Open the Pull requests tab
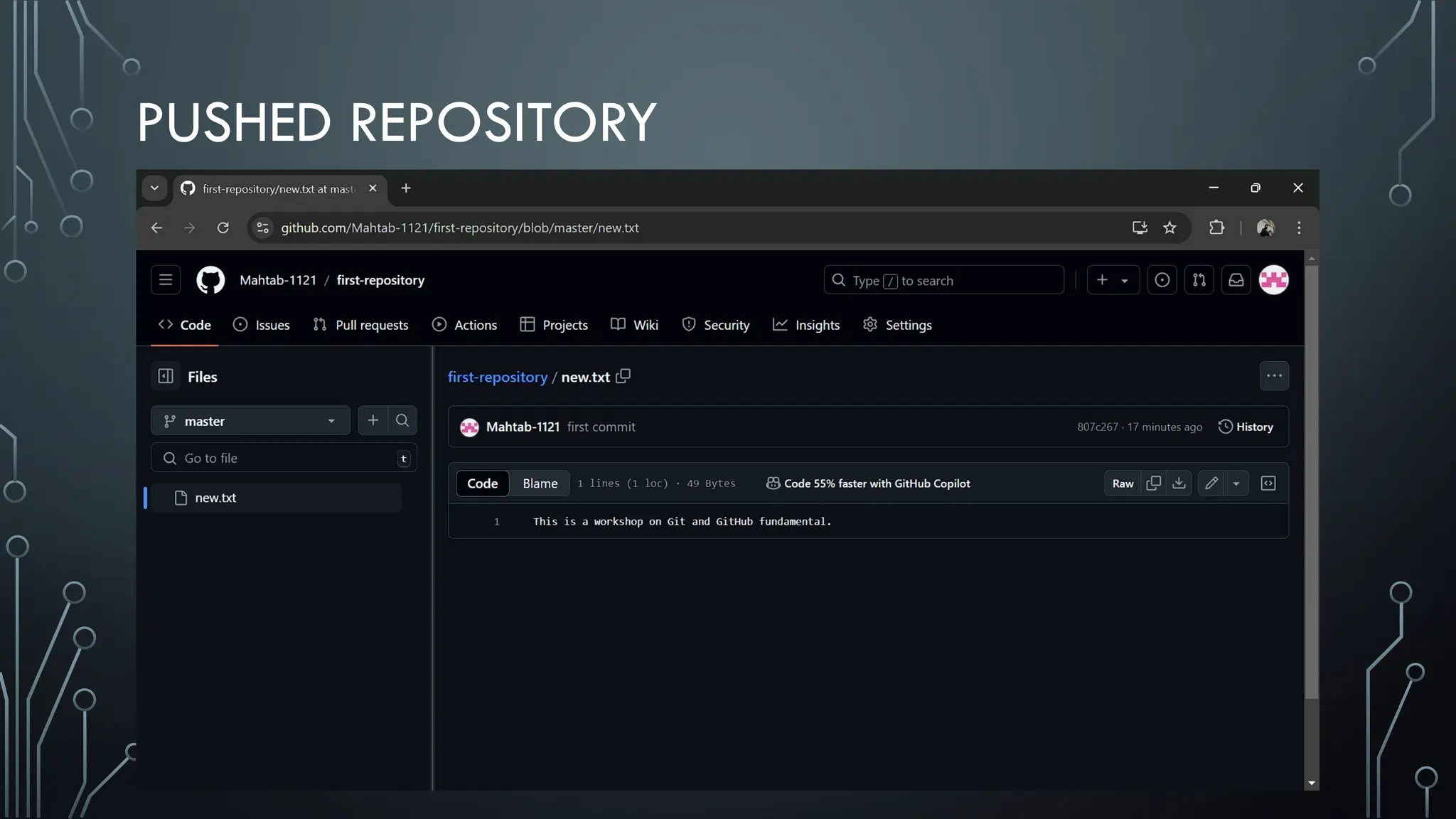Viewport: 1456px width, 819px height. tap(360, 325)
